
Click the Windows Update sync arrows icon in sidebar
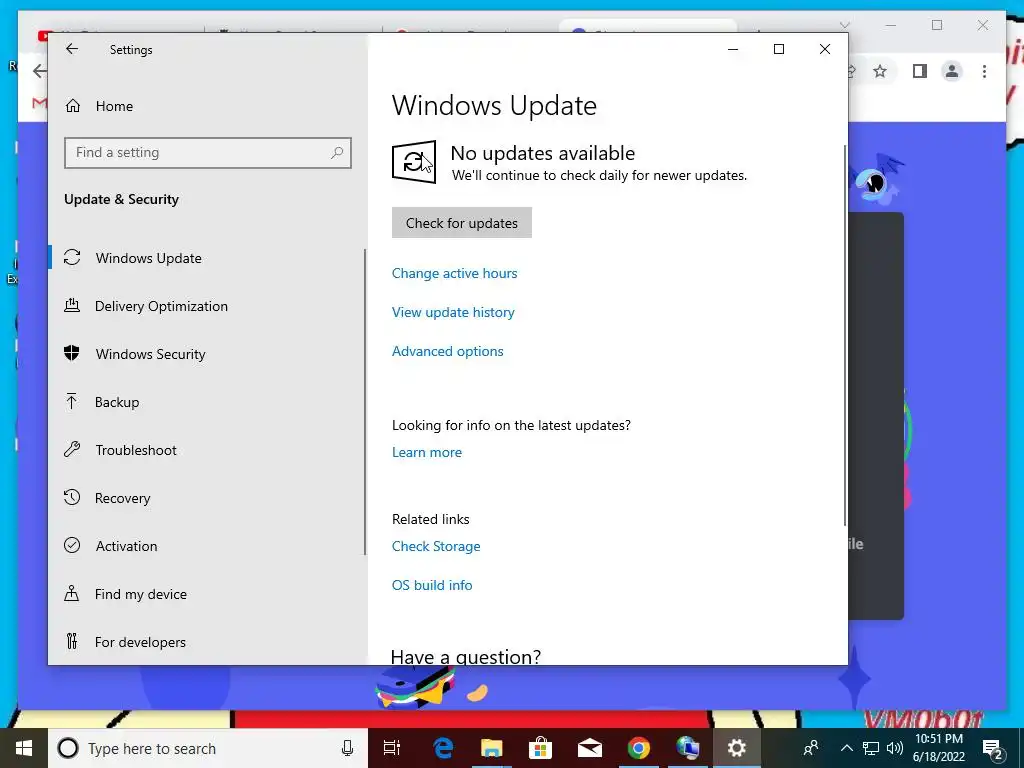pos(72,257)
